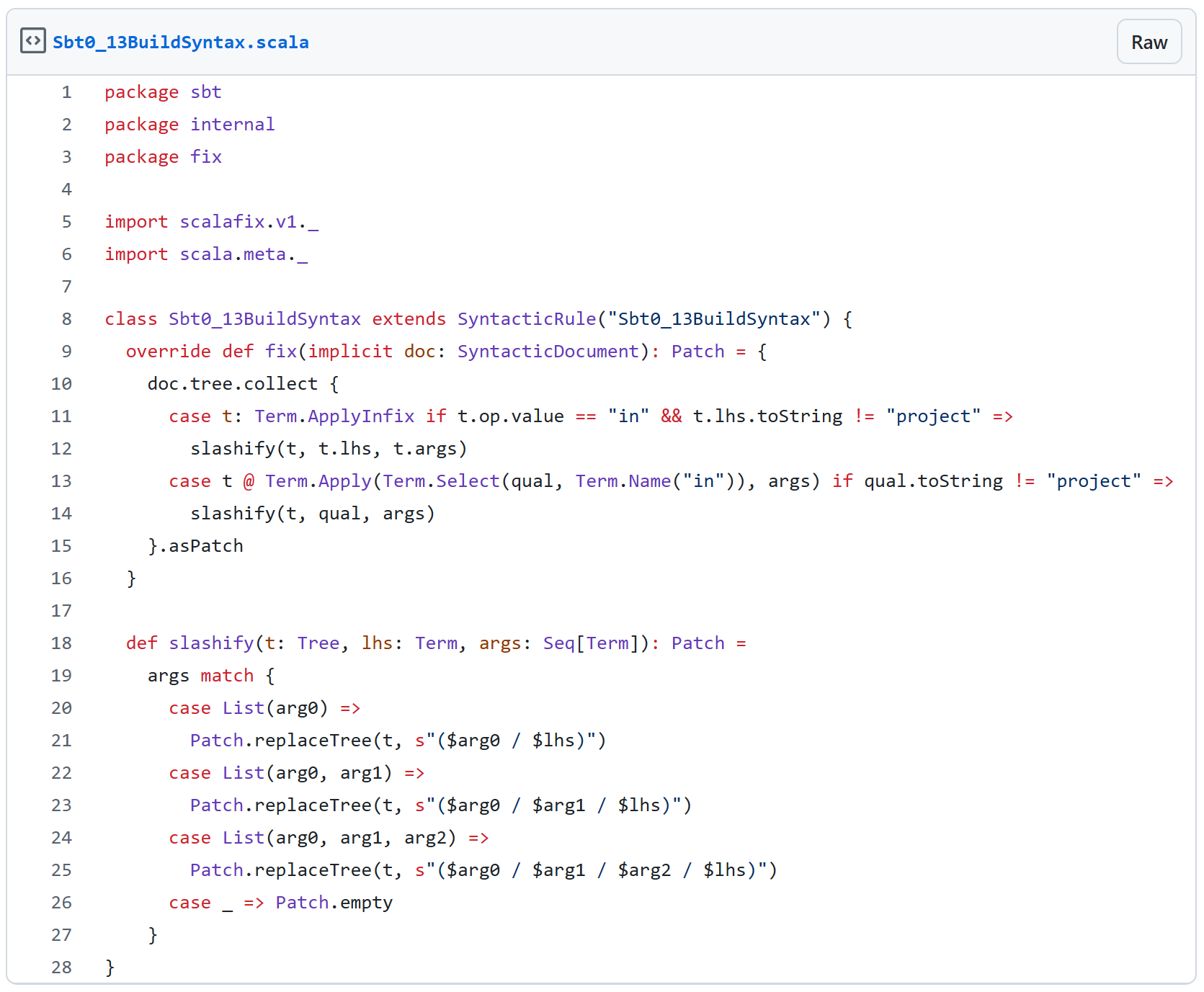
Task: Click line number 28 at file end
Action: tap(62, 968)
